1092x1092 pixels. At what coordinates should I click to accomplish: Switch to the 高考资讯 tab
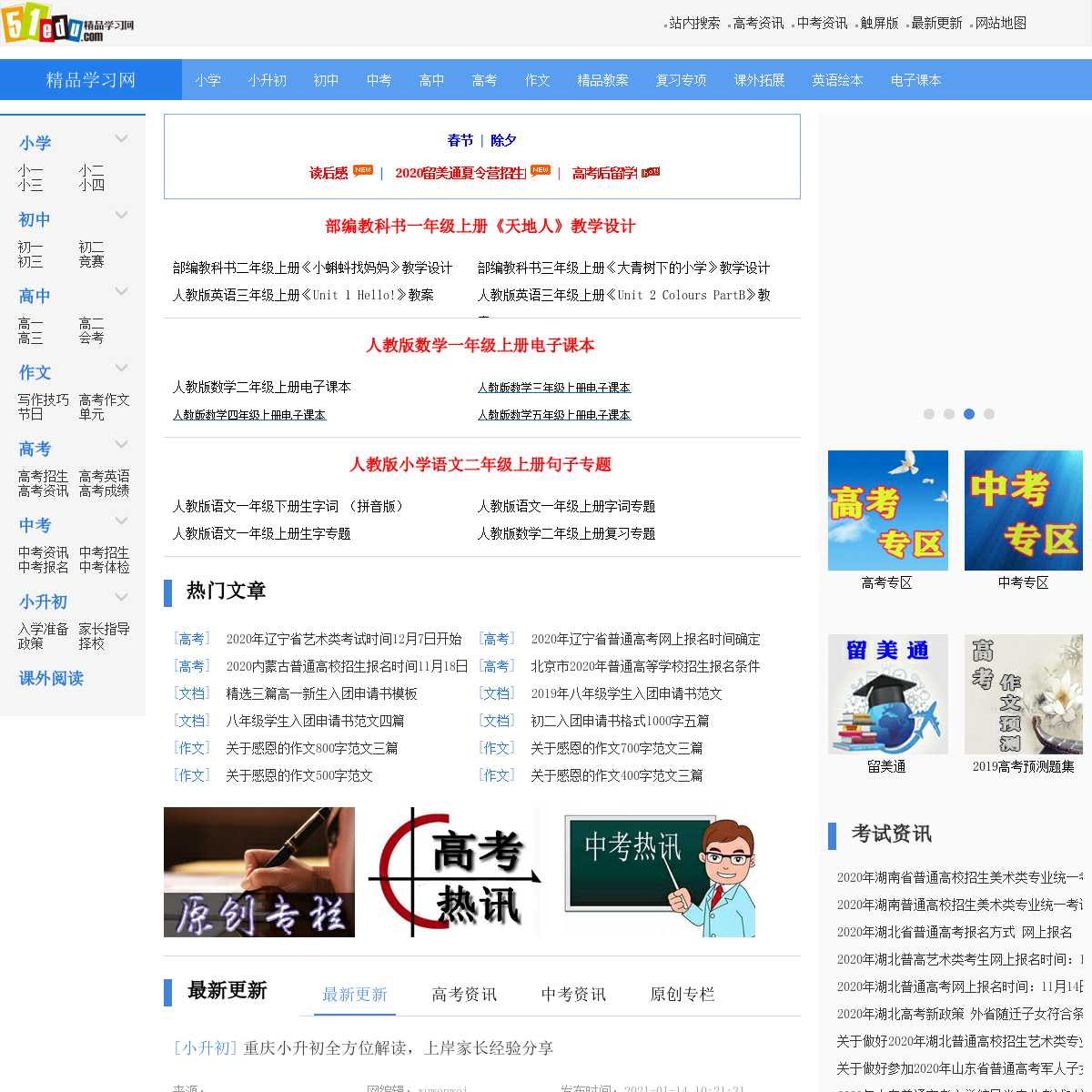[x=464, y=995]
